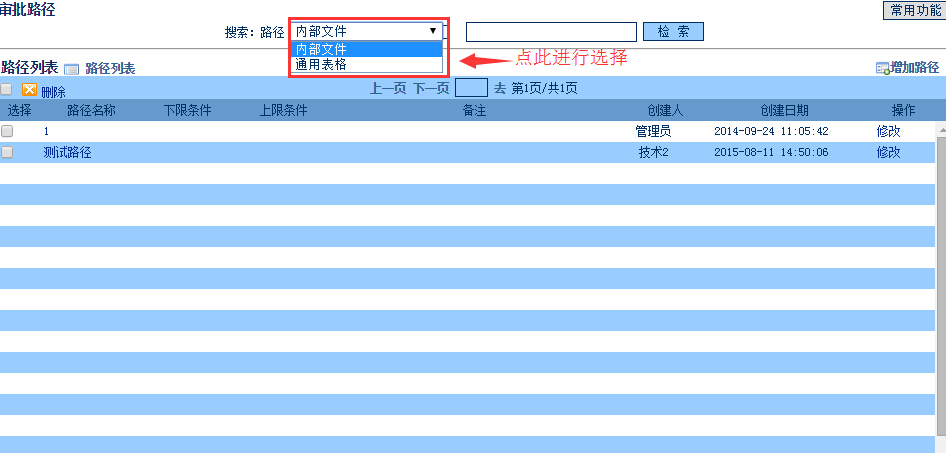Click date 2014-09-24 11:05:42
This screenshot has height=453, width=946.
[771, 131]
